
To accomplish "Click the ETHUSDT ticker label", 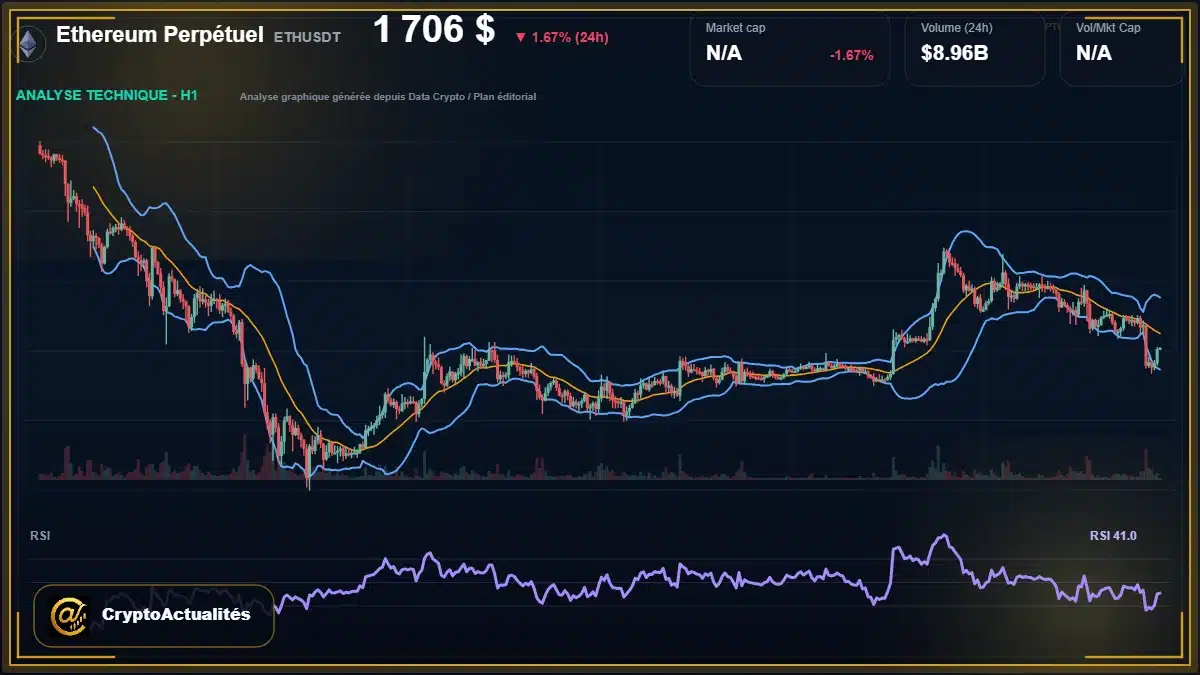I will tap(307, 37).
